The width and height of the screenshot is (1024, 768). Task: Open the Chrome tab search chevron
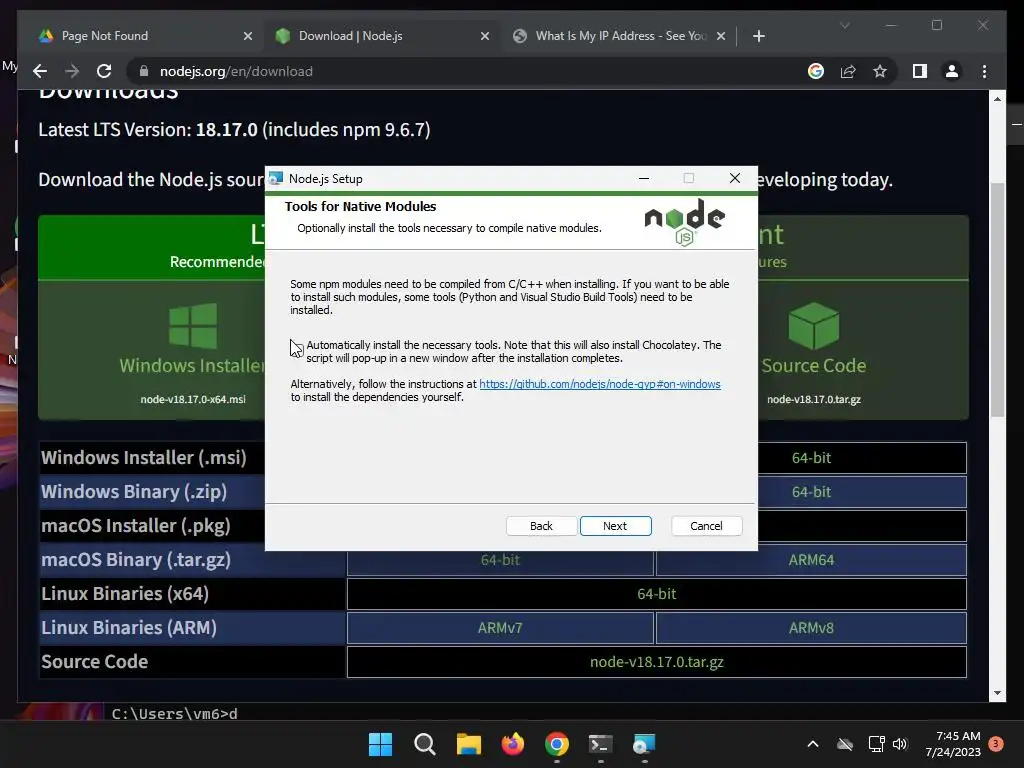click(844, 25)
